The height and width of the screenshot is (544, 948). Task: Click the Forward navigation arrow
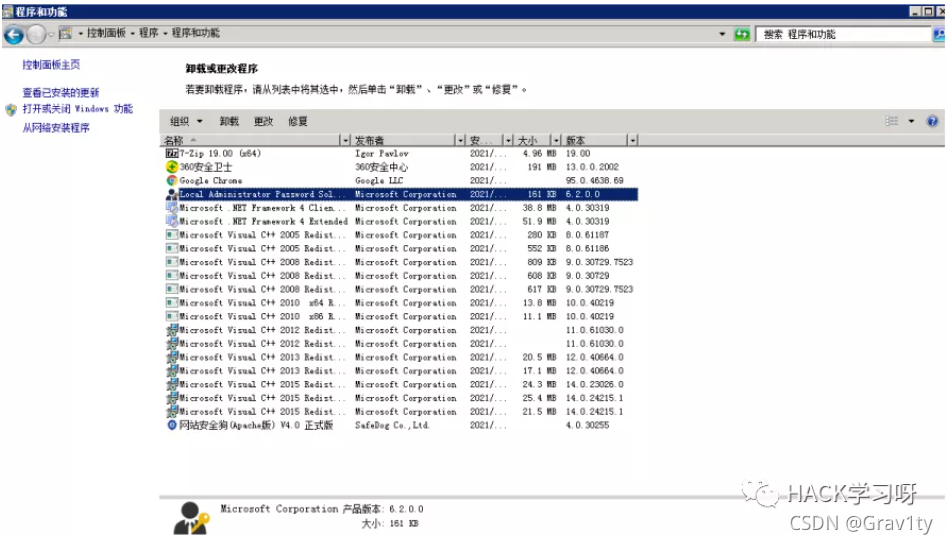[36, 34]
